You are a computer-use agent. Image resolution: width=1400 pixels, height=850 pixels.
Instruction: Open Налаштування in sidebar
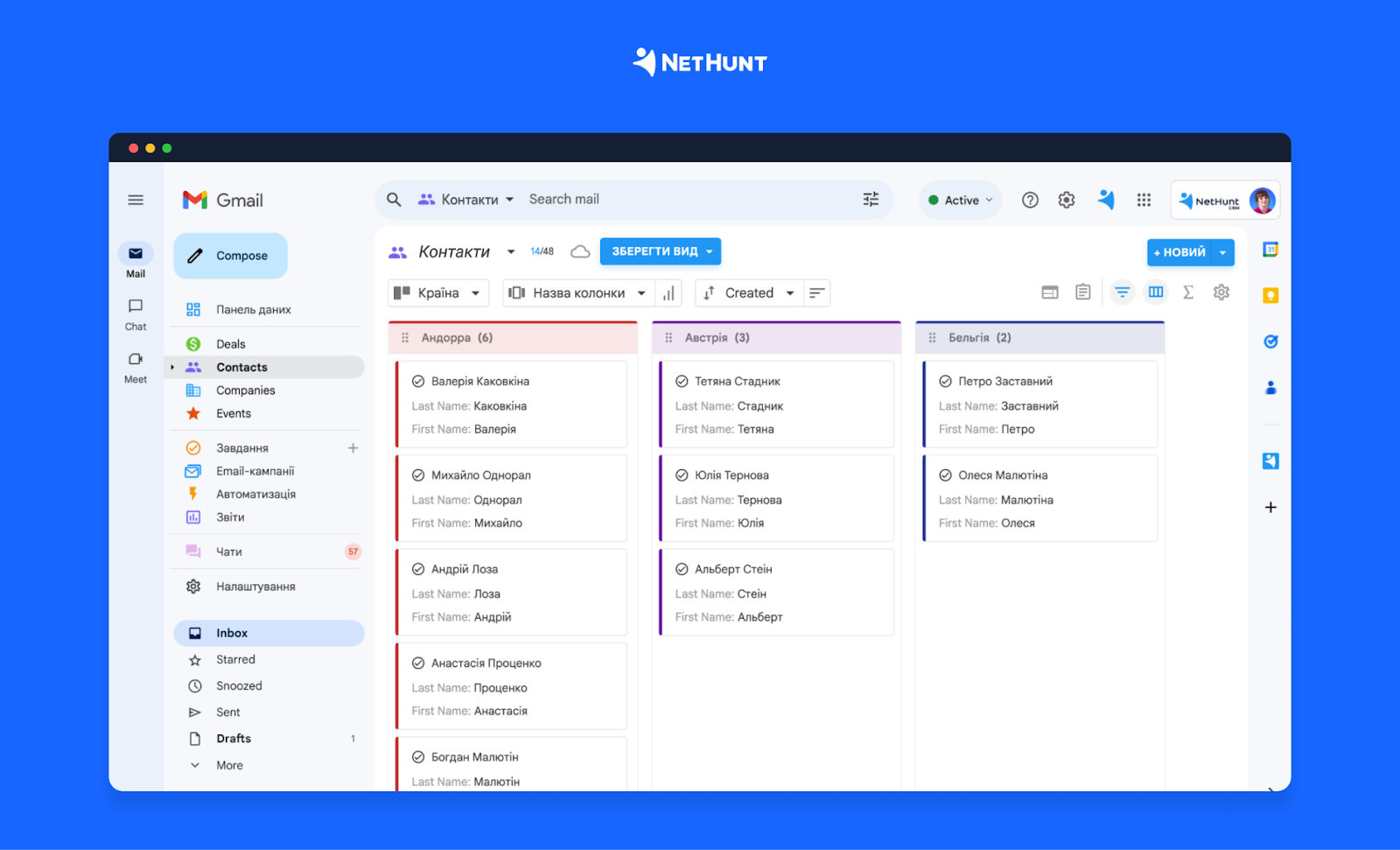pos(255,587)
